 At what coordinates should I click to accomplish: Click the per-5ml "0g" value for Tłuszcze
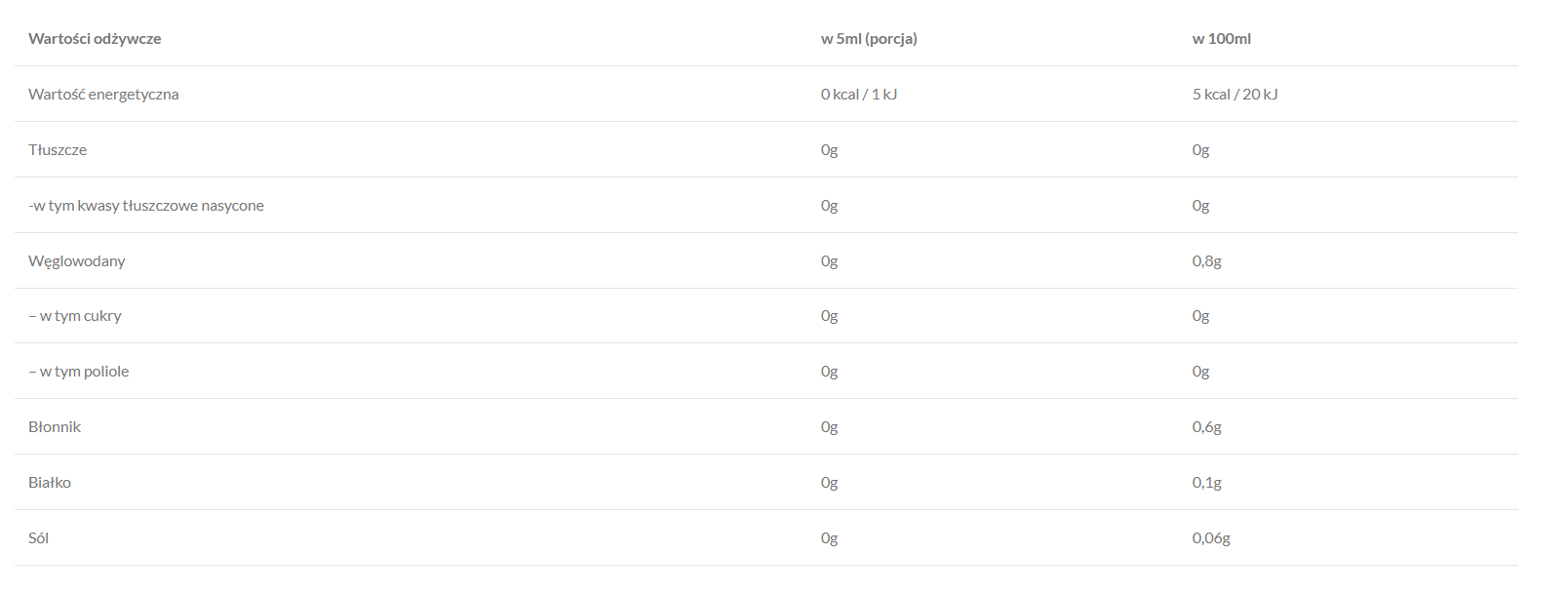coord(829,150)
